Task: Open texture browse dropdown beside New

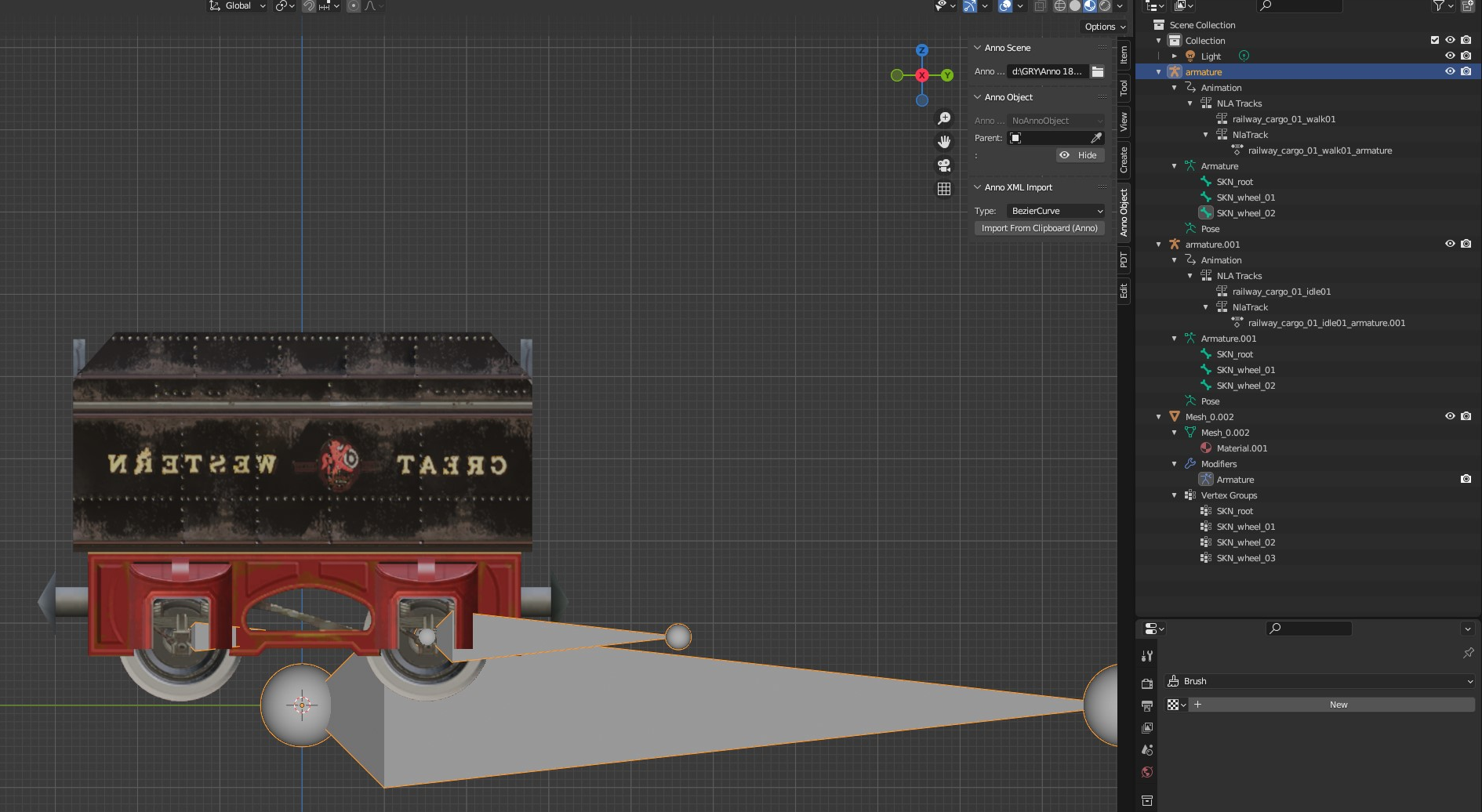Action: [x=1176, y=705]
